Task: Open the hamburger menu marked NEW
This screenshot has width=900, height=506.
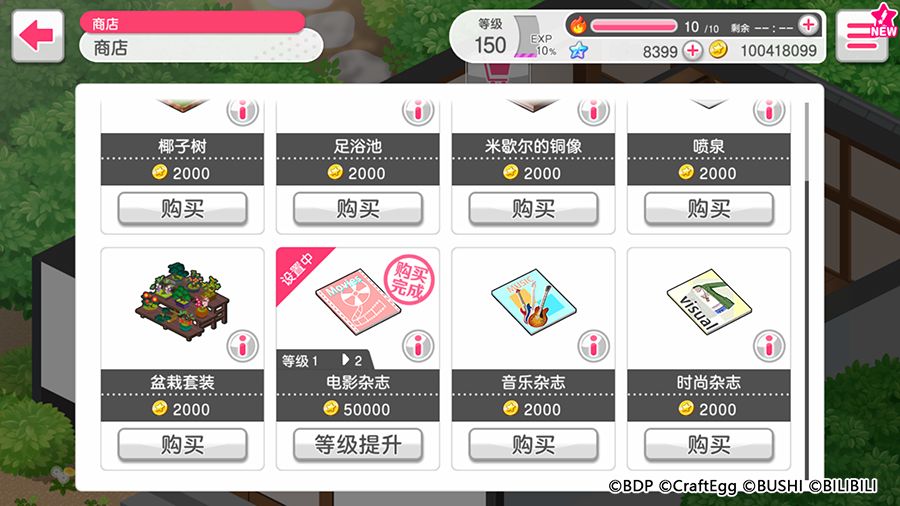Action: point(866,36)
